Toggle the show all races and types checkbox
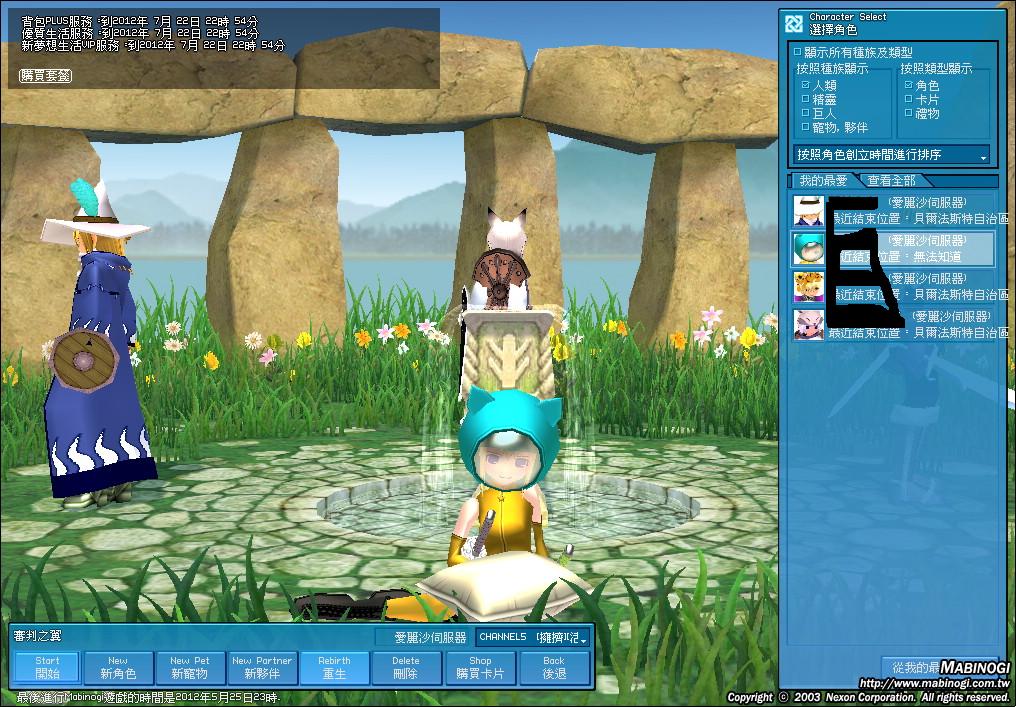Screen dimensions: 1016x707 [797, 51]
